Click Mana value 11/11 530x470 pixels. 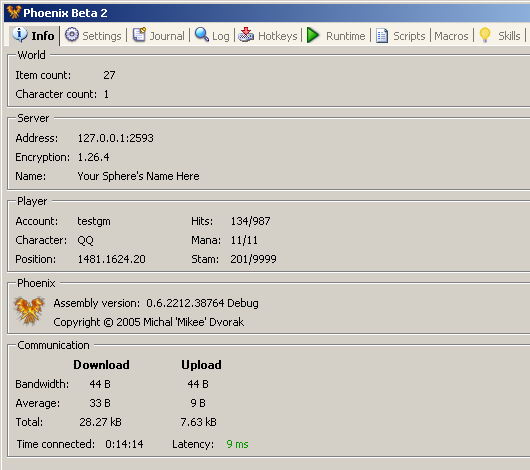click(x=244, y=240)
